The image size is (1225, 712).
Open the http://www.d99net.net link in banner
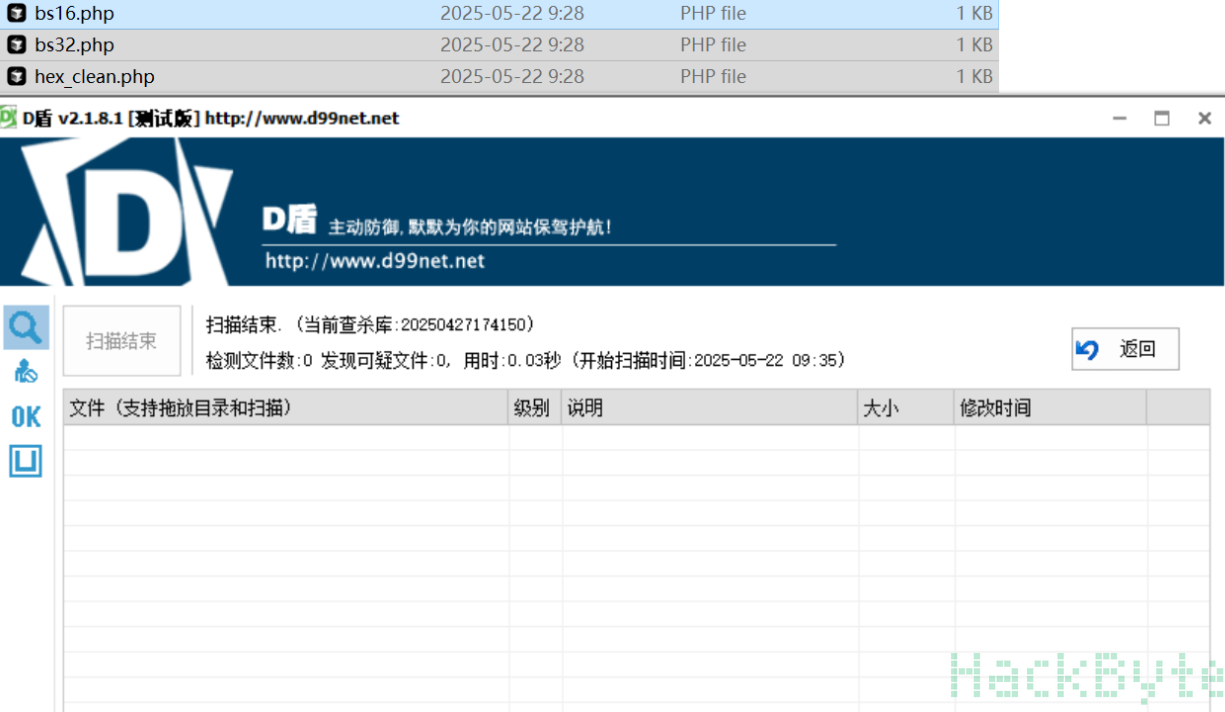click(375, 261)
